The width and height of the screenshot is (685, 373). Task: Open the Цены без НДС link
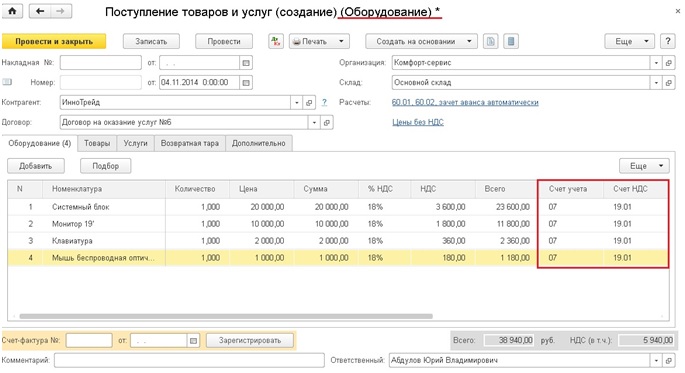click(418, 122)
